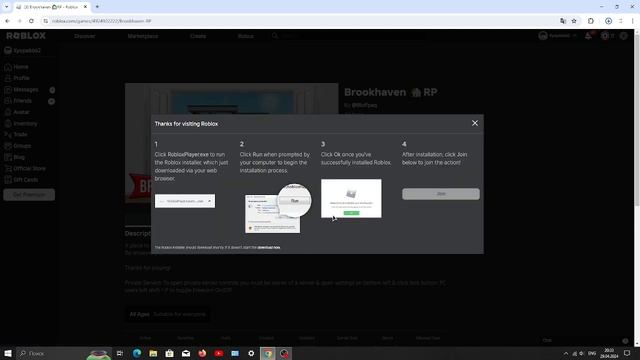Switch to Chrome on the taskbar

pos(268,353)
